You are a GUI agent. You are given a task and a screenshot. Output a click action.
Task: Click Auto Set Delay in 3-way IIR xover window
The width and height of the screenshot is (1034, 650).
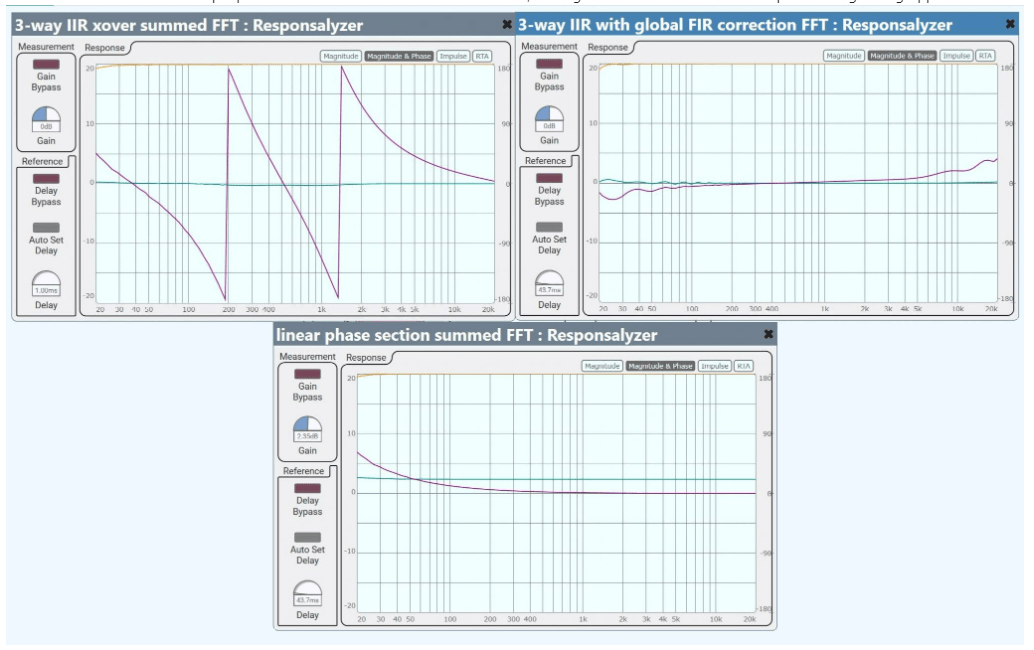[x=46, y=228]
